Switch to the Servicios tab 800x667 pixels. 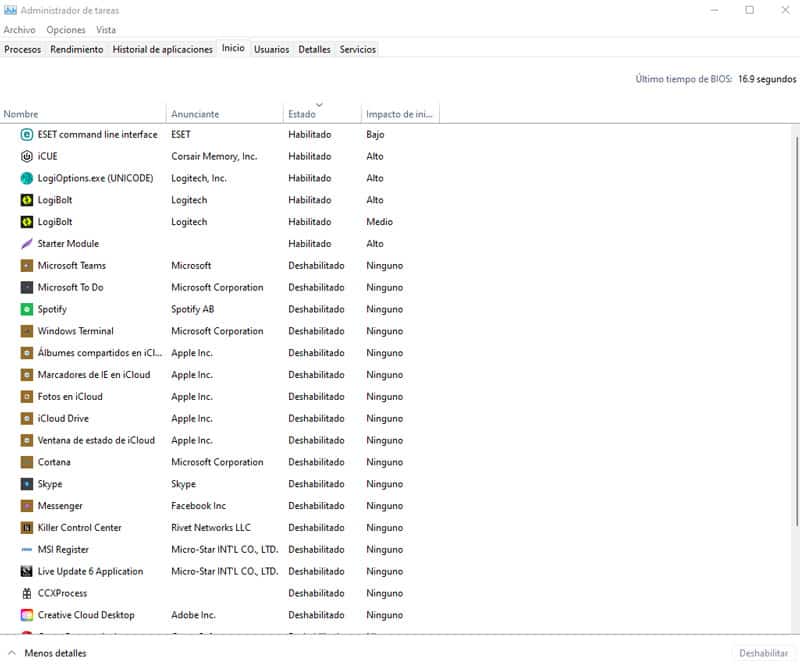point(358,50)
